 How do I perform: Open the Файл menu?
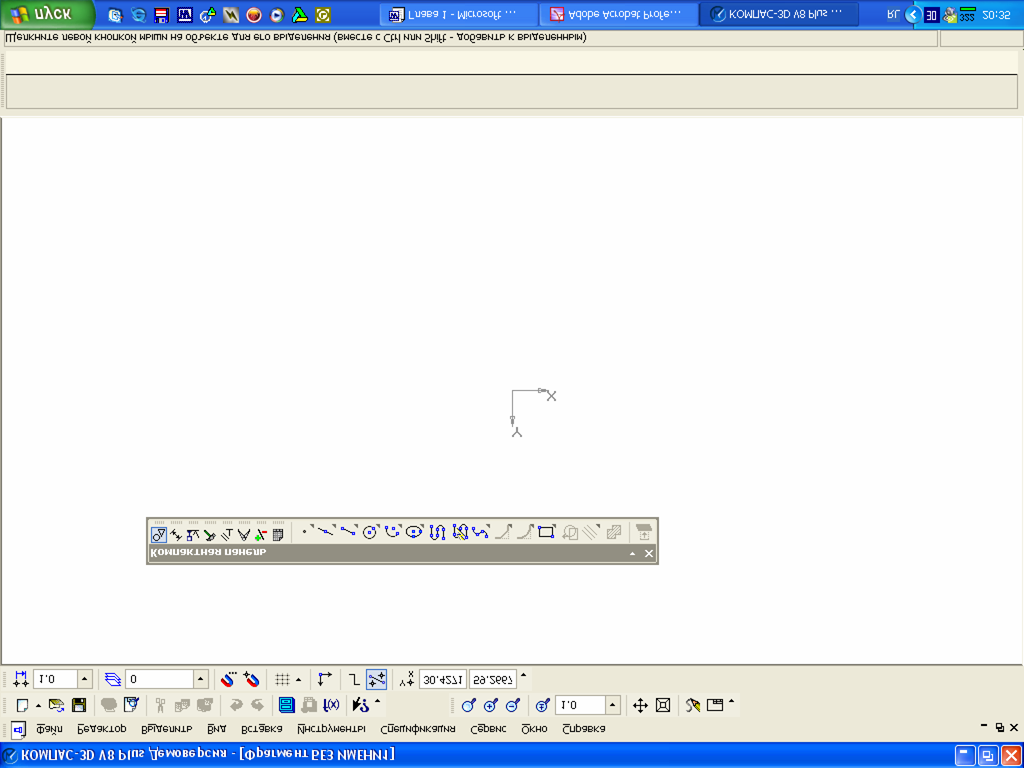(x=50, y=728)
